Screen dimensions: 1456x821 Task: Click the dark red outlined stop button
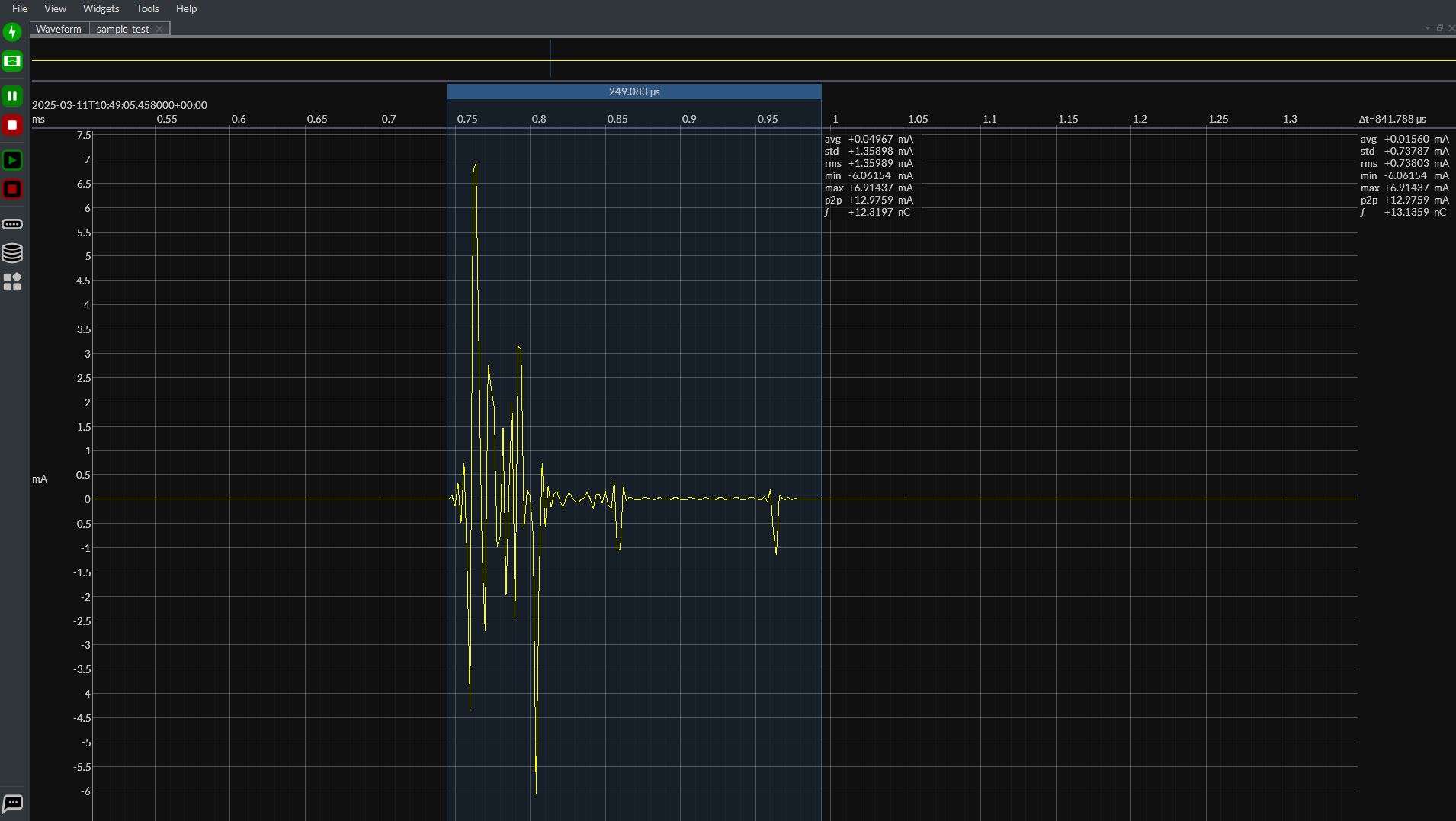(x=12, y=189)
